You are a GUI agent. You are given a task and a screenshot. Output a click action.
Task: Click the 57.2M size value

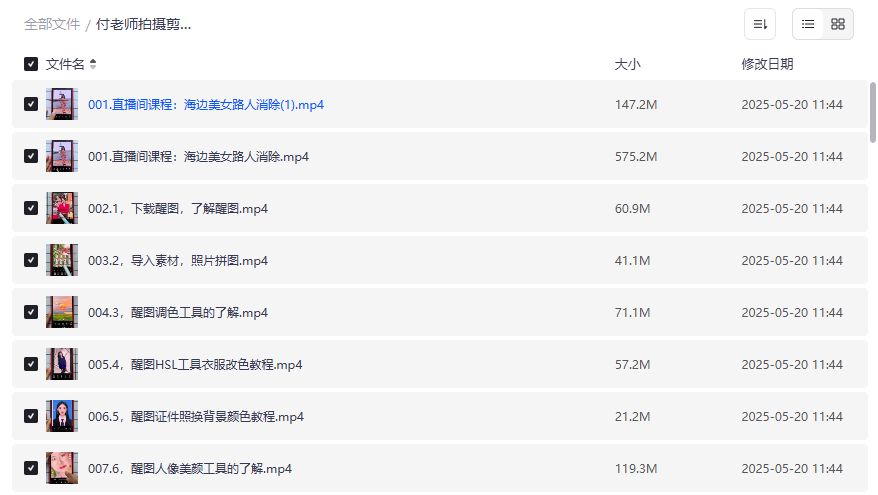[632, 365]
